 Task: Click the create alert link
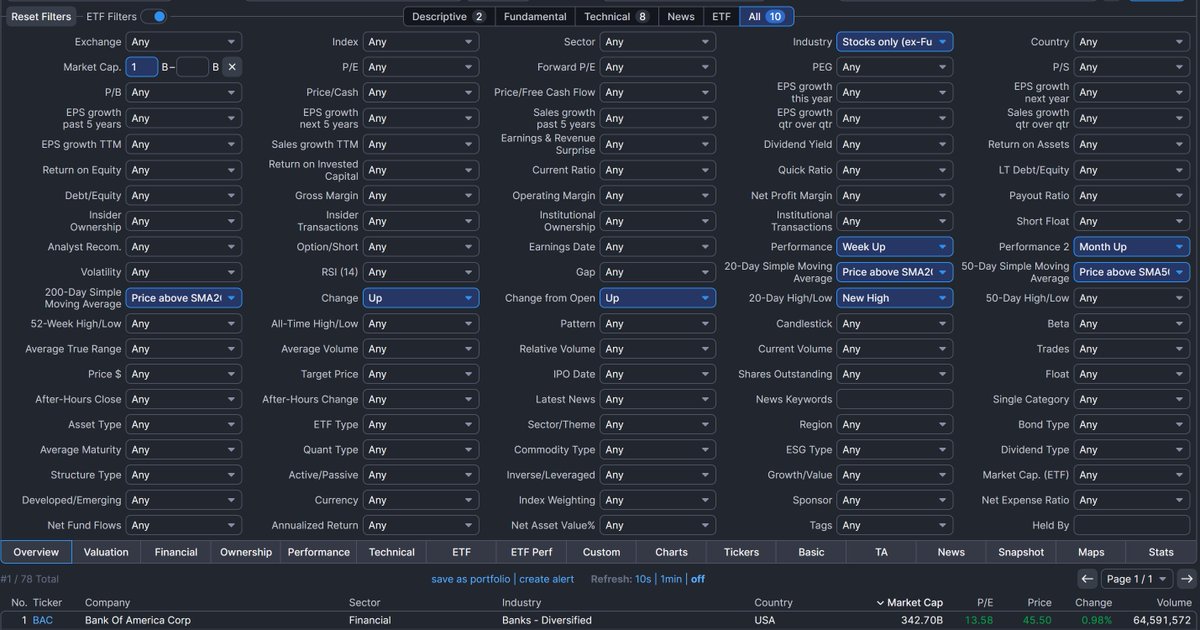[x=547, y=579]
